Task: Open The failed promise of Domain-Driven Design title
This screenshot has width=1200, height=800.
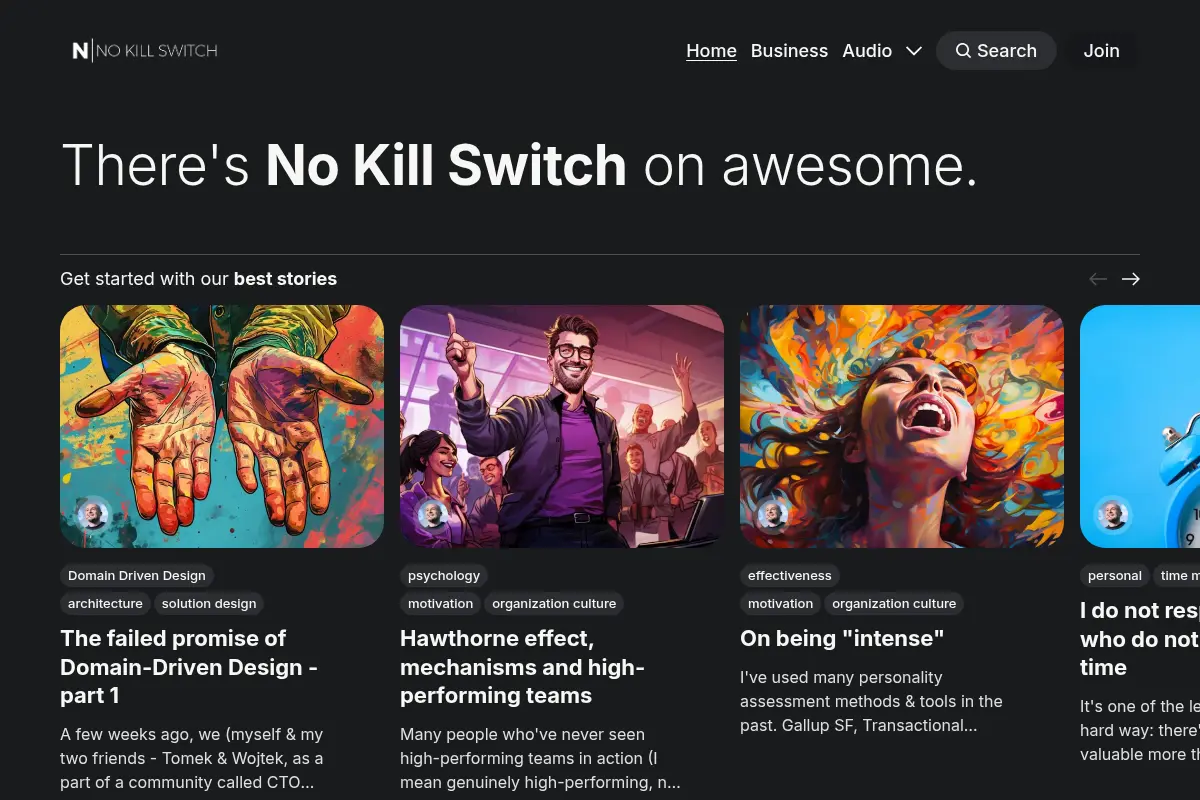Action: 189,666
